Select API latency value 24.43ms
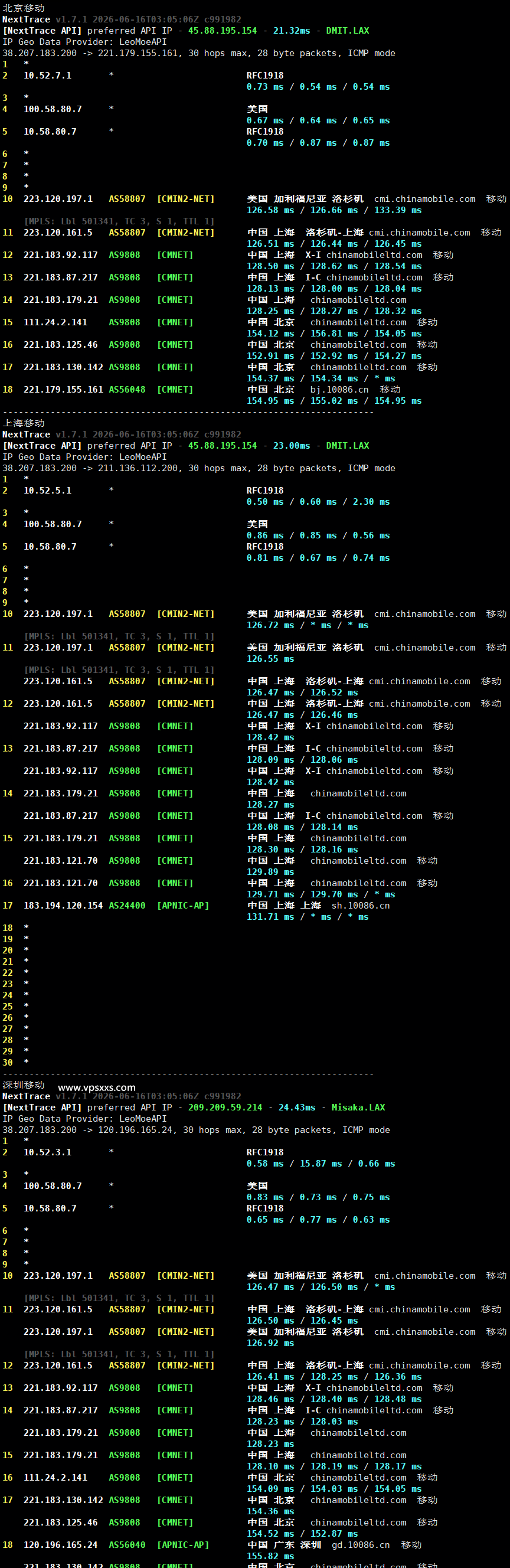 297,1107
